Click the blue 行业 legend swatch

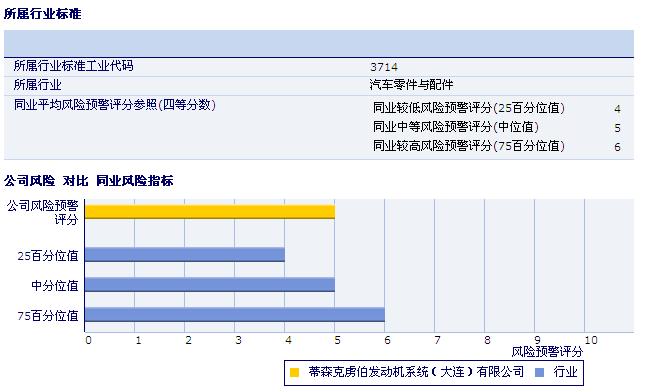[539, 372]
